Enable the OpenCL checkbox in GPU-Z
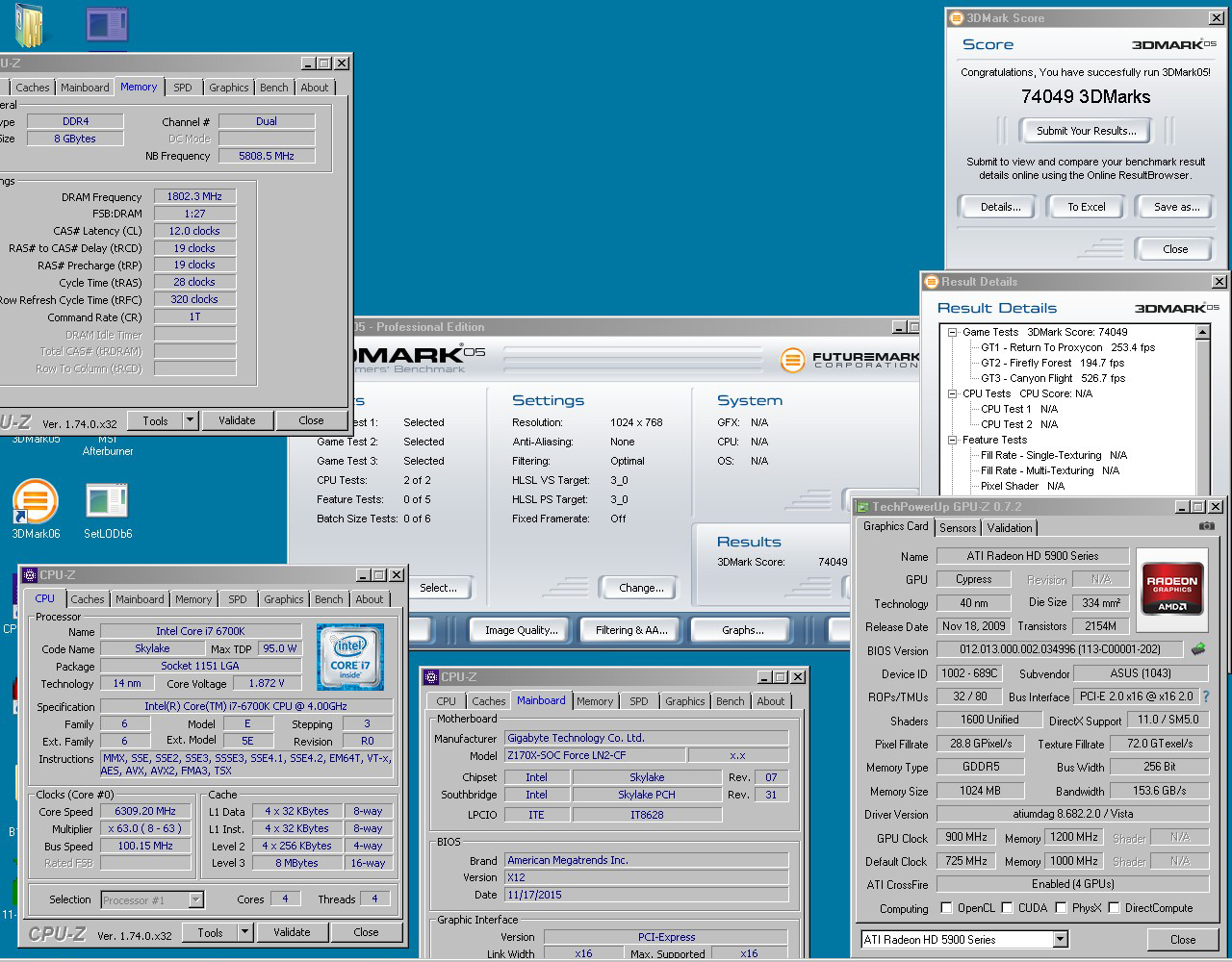 pos(946,907)
